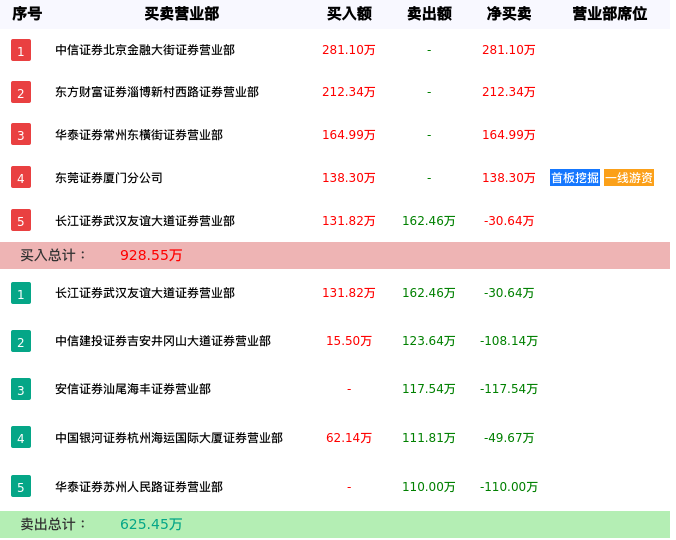Click the 买入额 column header
This screenshot has width=676, height=540.
pos(349,14)
